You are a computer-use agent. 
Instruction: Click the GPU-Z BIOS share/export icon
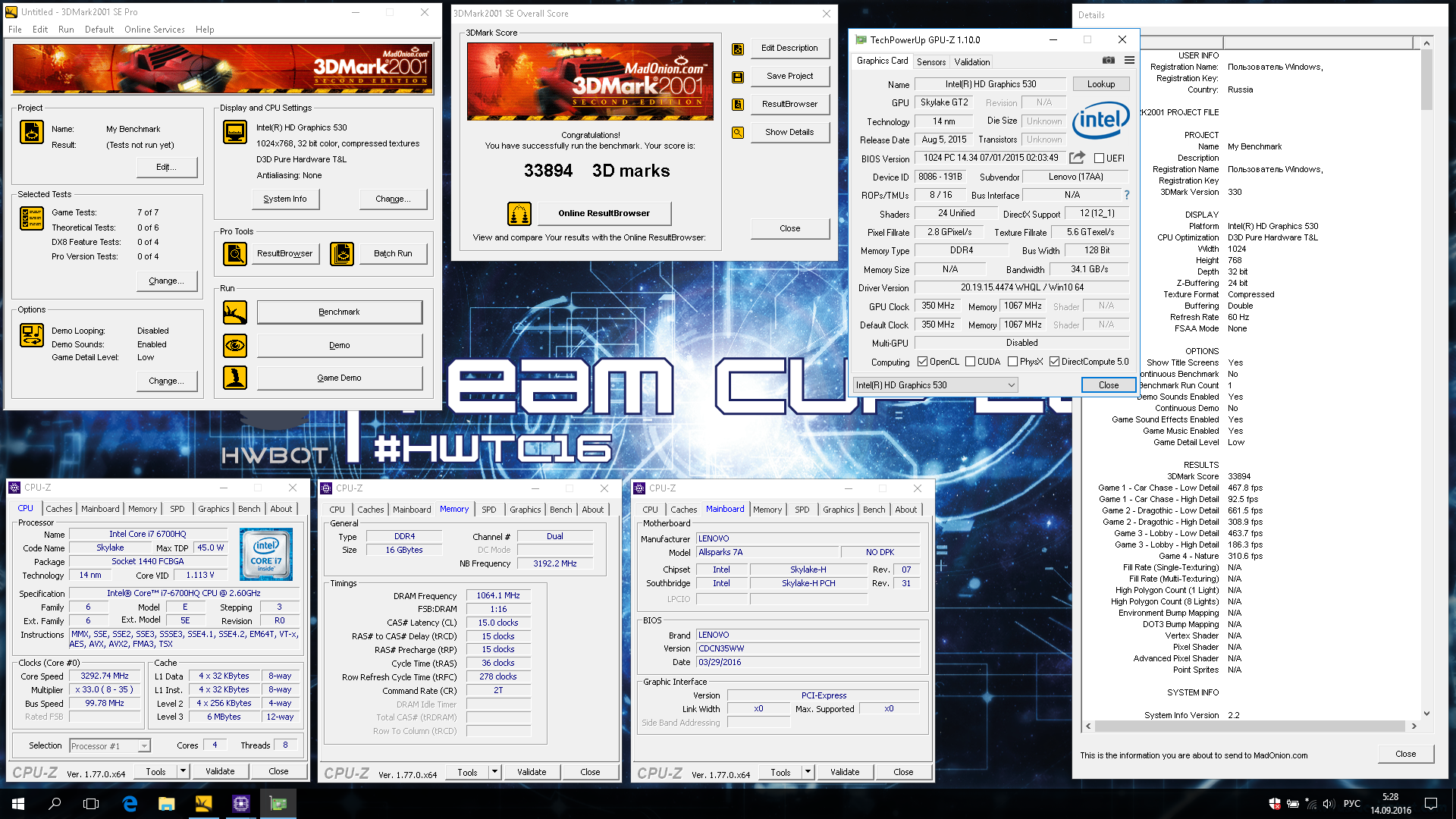coord(1077,158)
